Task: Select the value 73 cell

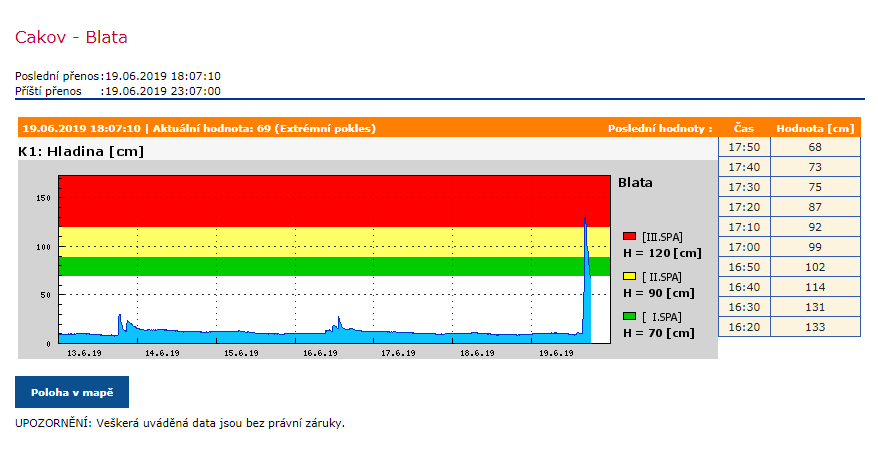Action: [x=815, y=167]
